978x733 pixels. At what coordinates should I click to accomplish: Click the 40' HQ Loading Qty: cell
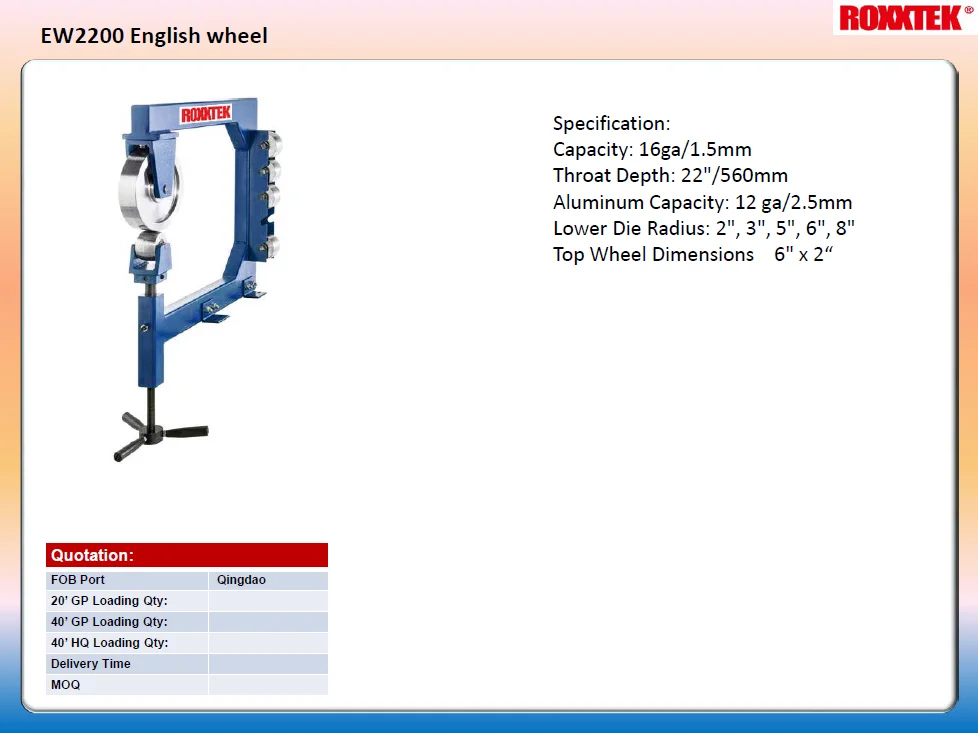[x=127, y=643]
